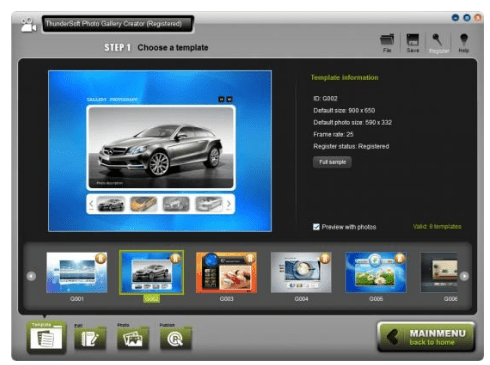Open the File toolbar icon
The image size is (490, 365).
coord(387,43)
